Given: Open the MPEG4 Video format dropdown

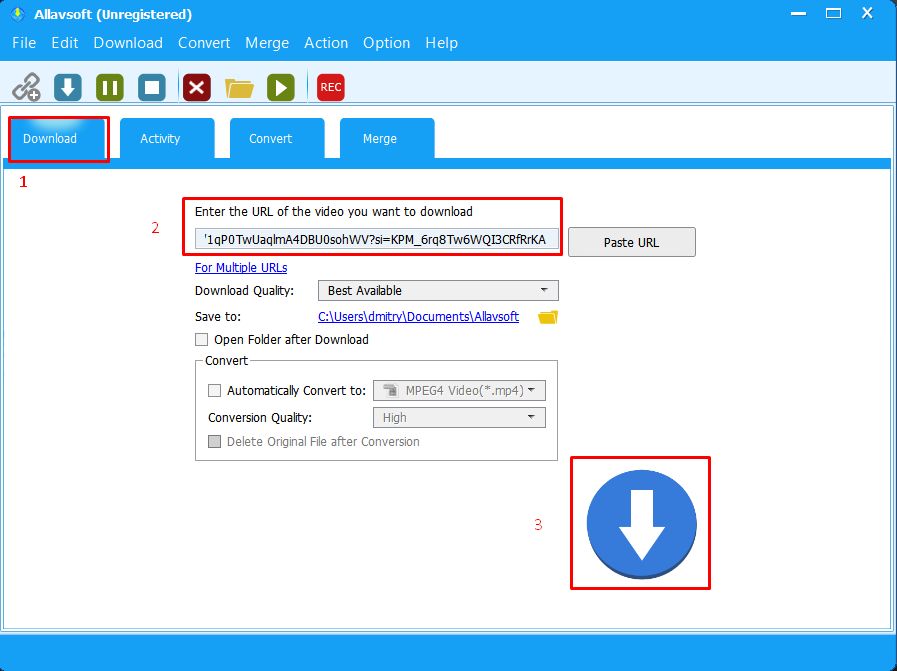Looking at the screenshot, I should coord(459,391).
